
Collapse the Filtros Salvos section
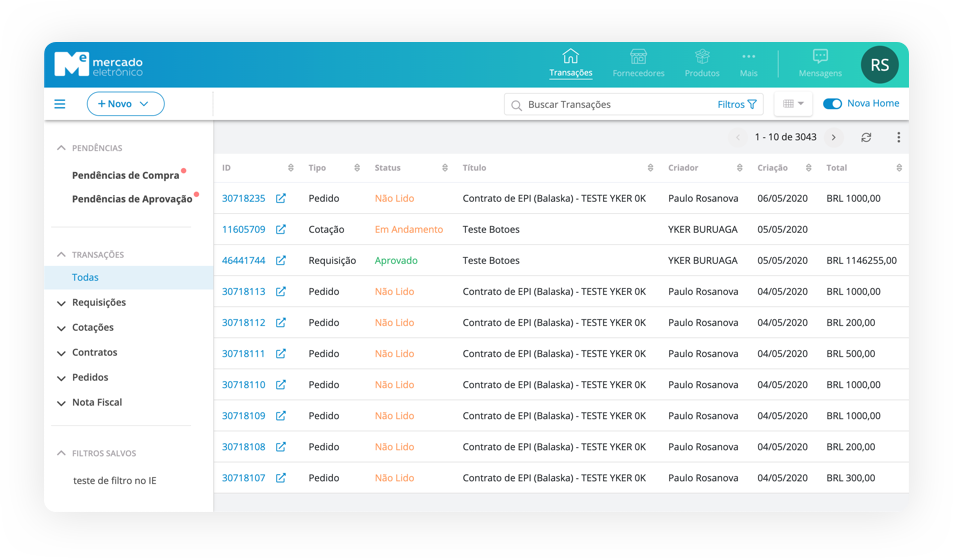tap(61, 453)
